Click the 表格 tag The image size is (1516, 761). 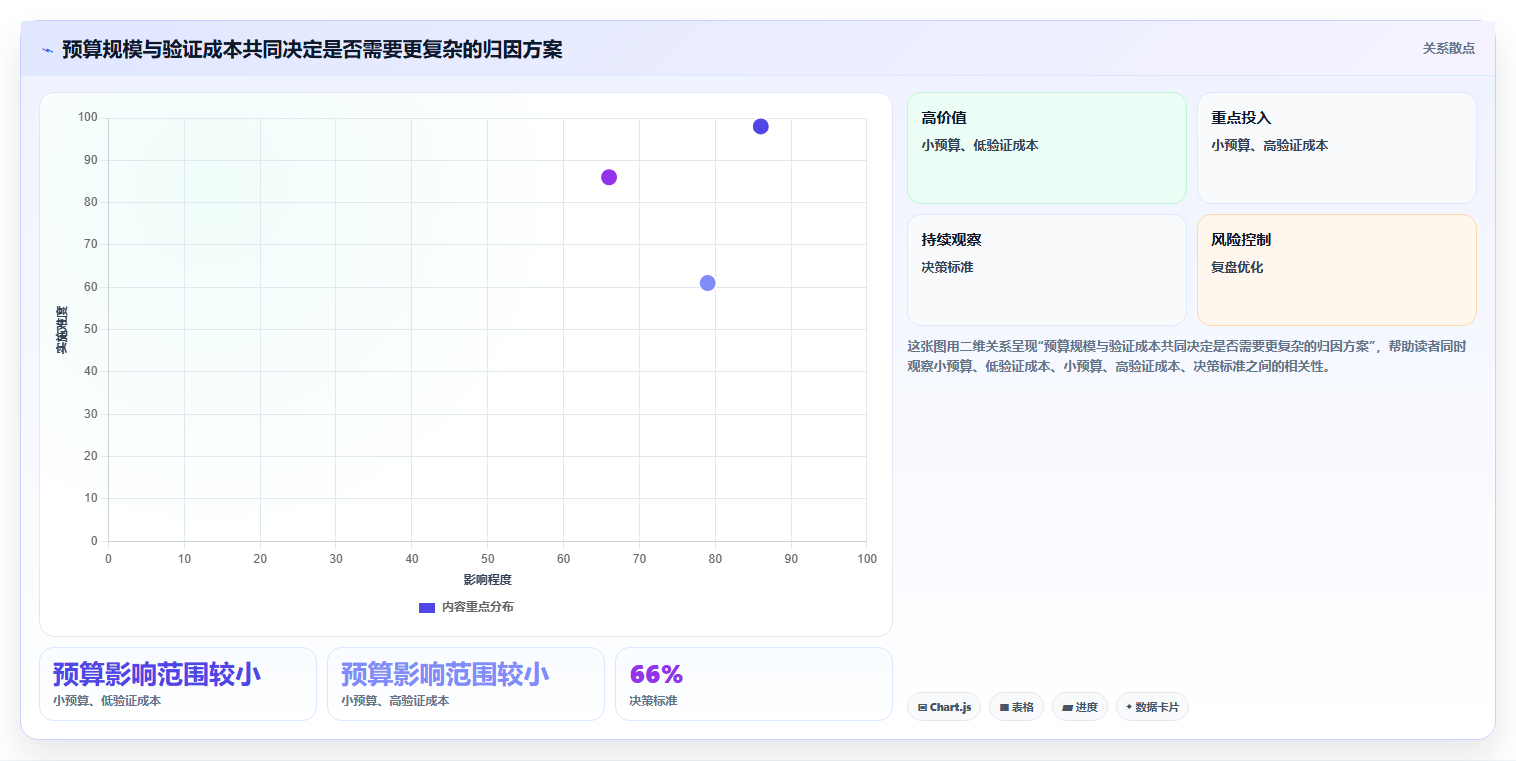(1016, 707)
